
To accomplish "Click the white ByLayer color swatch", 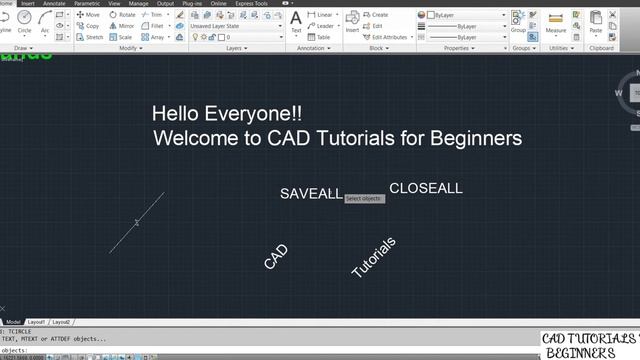I will point(431,15).
